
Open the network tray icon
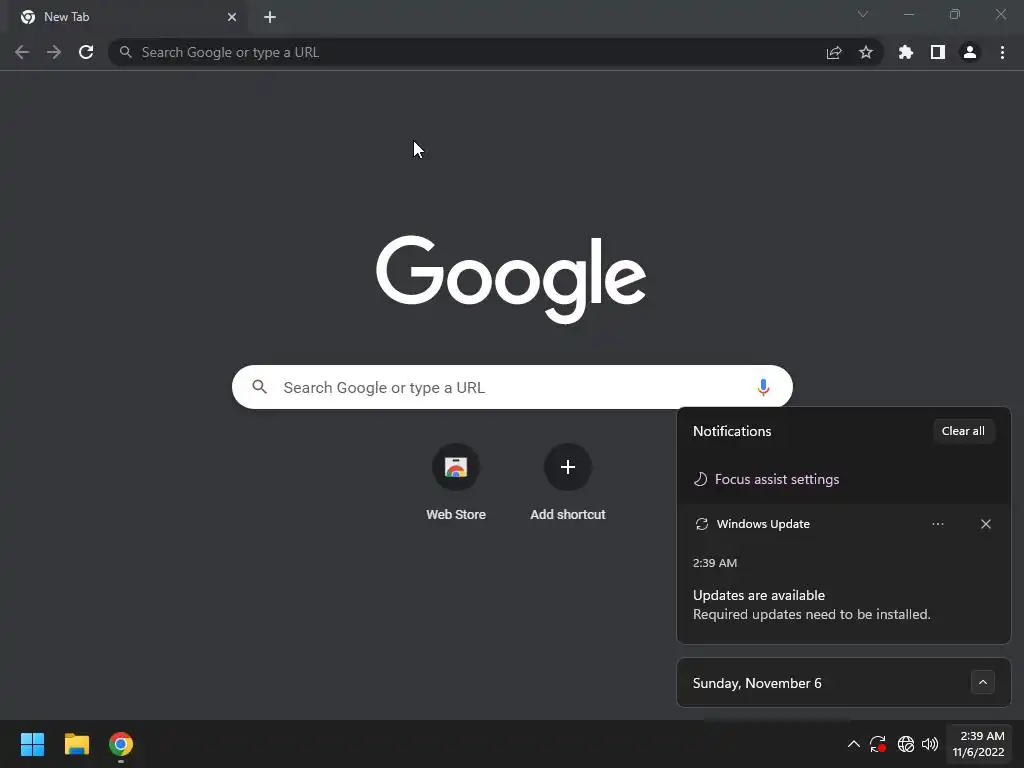tap(906, 744)
